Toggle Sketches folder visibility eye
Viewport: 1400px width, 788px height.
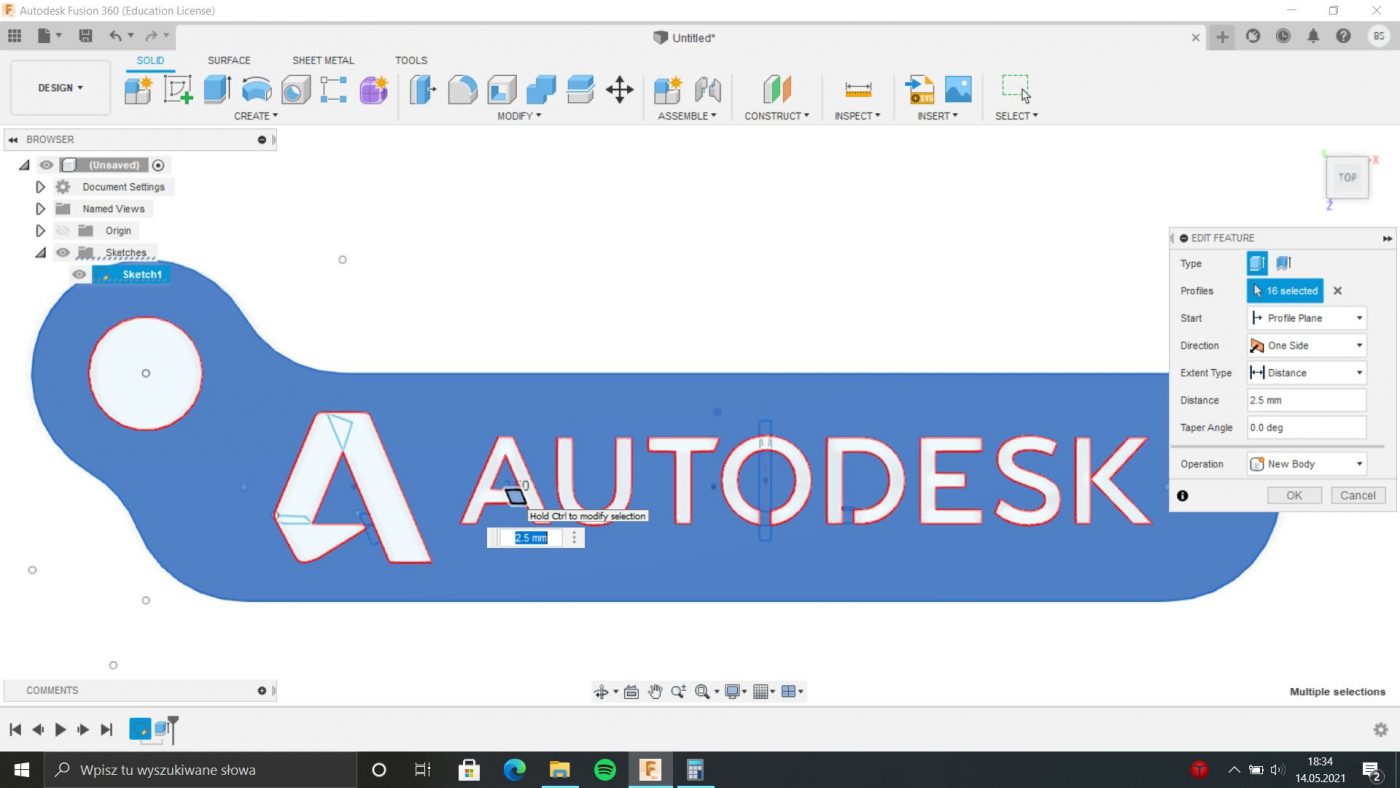point(63,253)
